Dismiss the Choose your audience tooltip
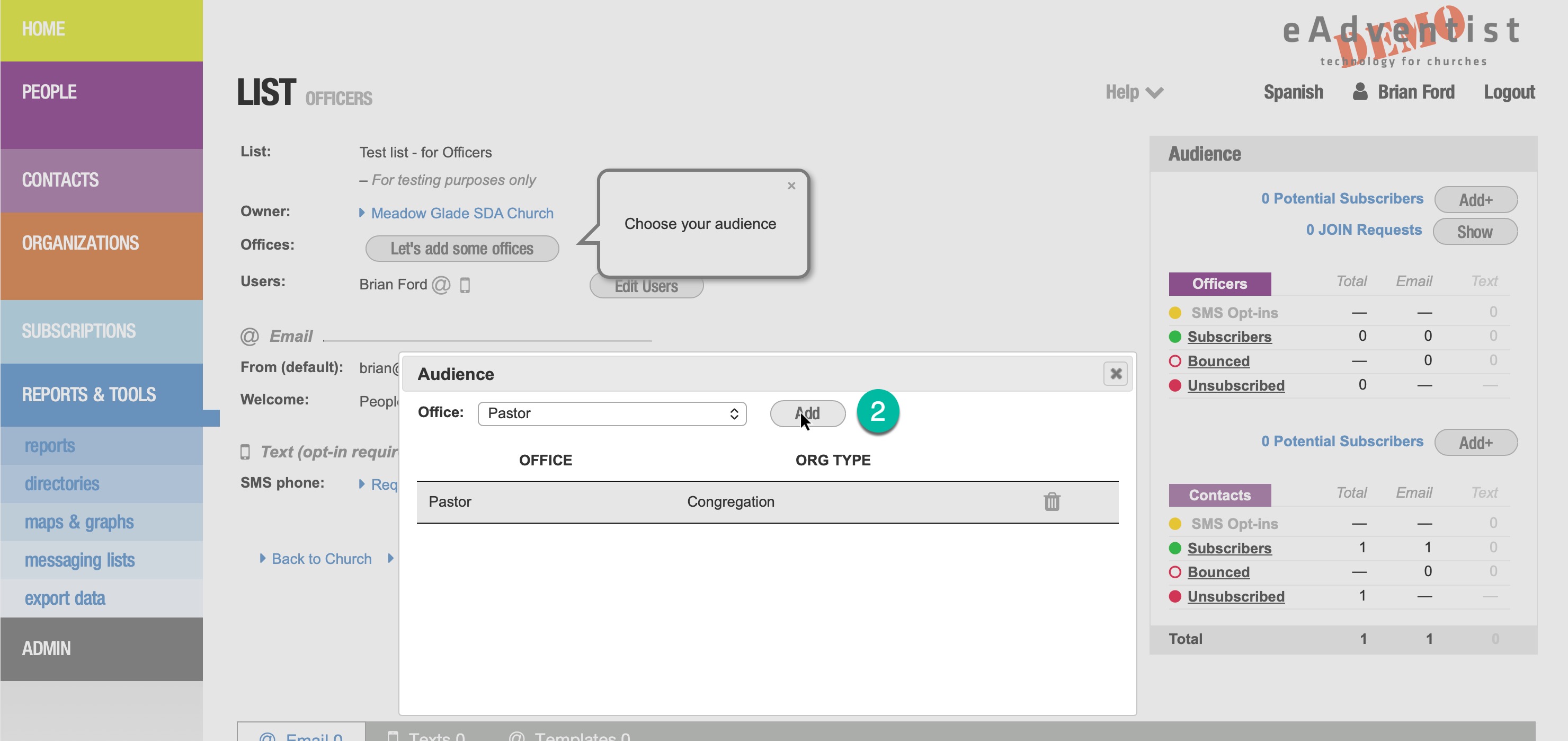The width and height of the screenshot is (1568, 741). click(791, 186)
